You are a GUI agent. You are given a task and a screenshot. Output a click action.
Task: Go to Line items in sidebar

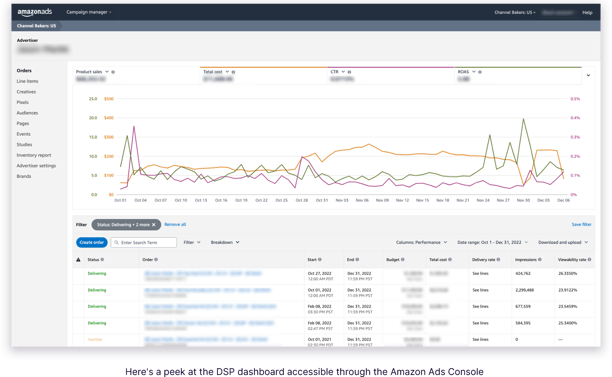[x=27, y=81]
